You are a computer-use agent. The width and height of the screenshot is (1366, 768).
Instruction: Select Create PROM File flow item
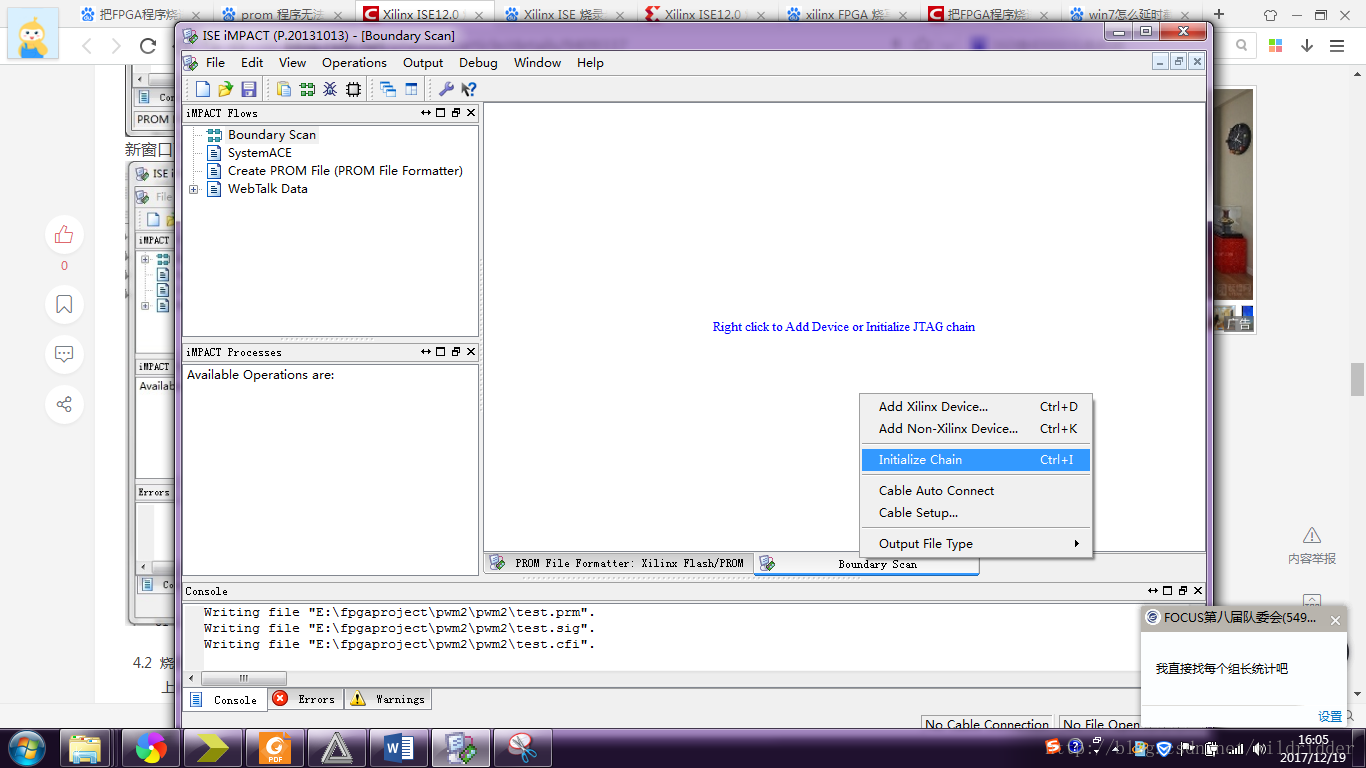[x=345, y=171]
